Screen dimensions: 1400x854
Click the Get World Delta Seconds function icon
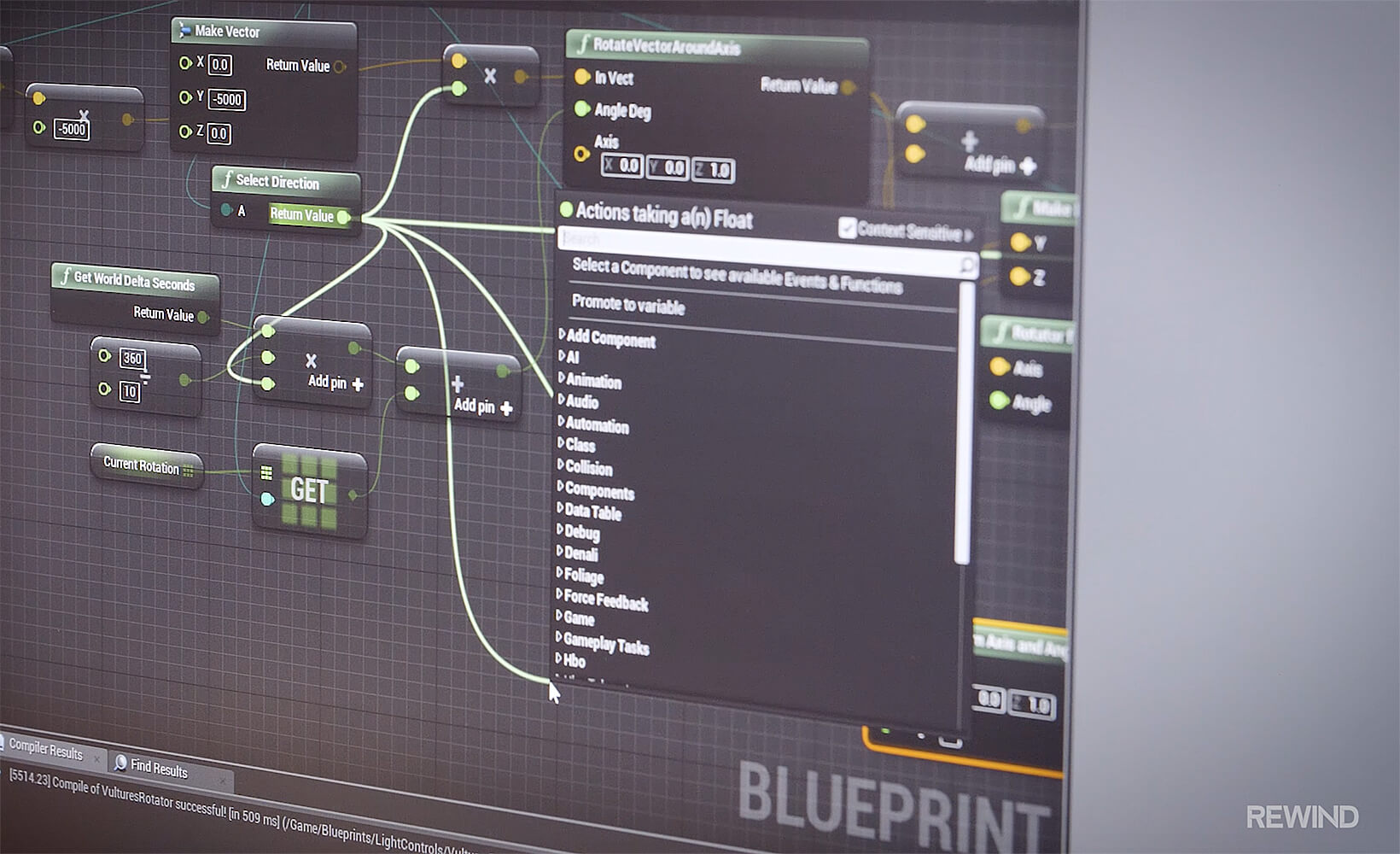point(65,276)
